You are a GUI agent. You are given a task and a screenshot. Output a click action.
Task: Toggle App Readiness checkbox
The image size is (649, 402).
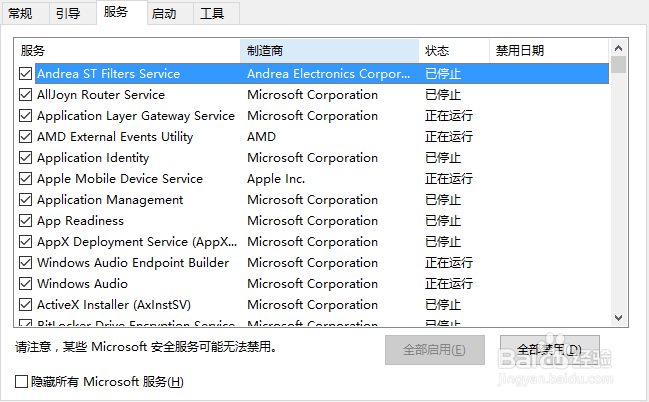tap(25, 221)
